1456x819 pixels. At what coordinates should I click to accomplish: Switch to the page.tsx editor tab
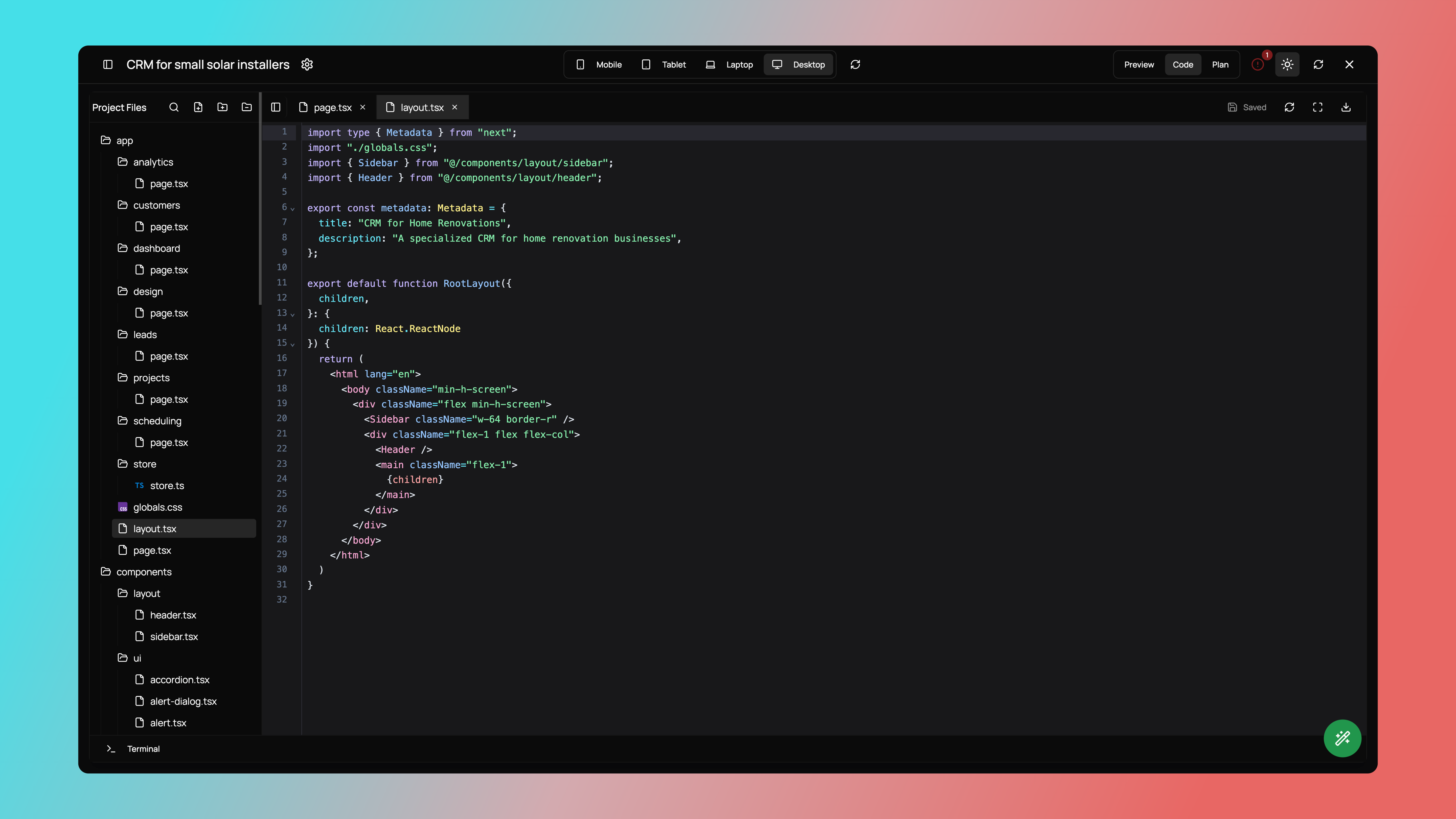[x=332, y=107]
